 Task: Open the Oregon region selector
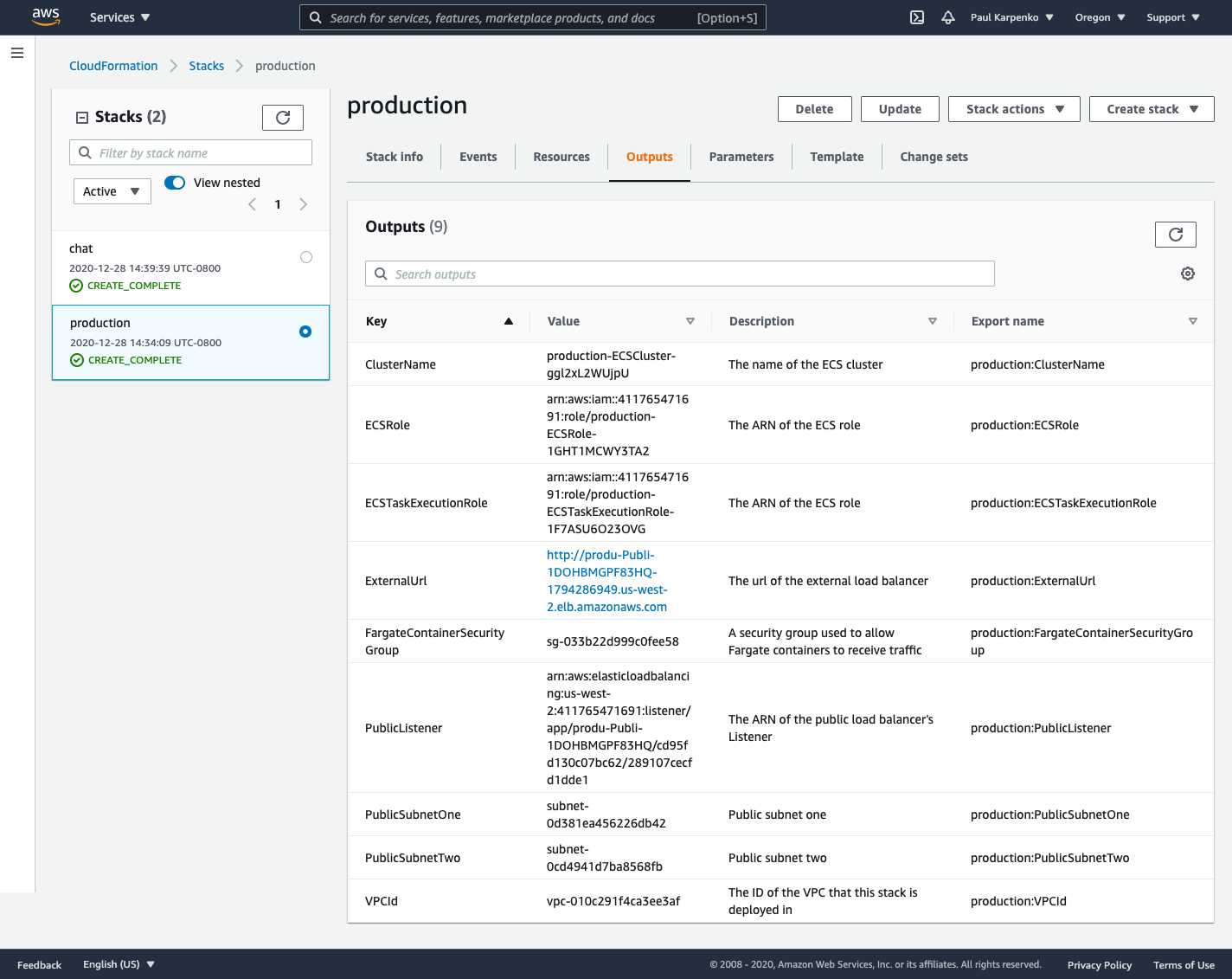click(1100, 17)
